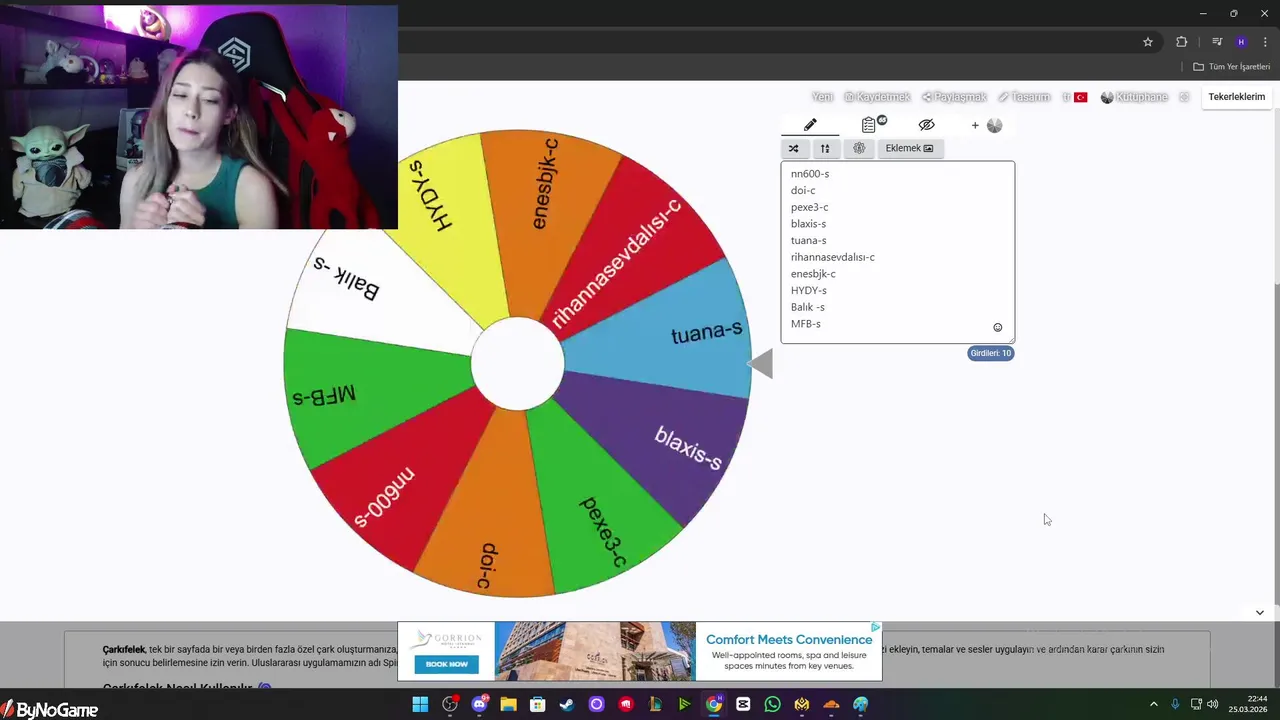
Task: Click the Girdileri: 10 counter badge
Action: (x=991, y=353)
